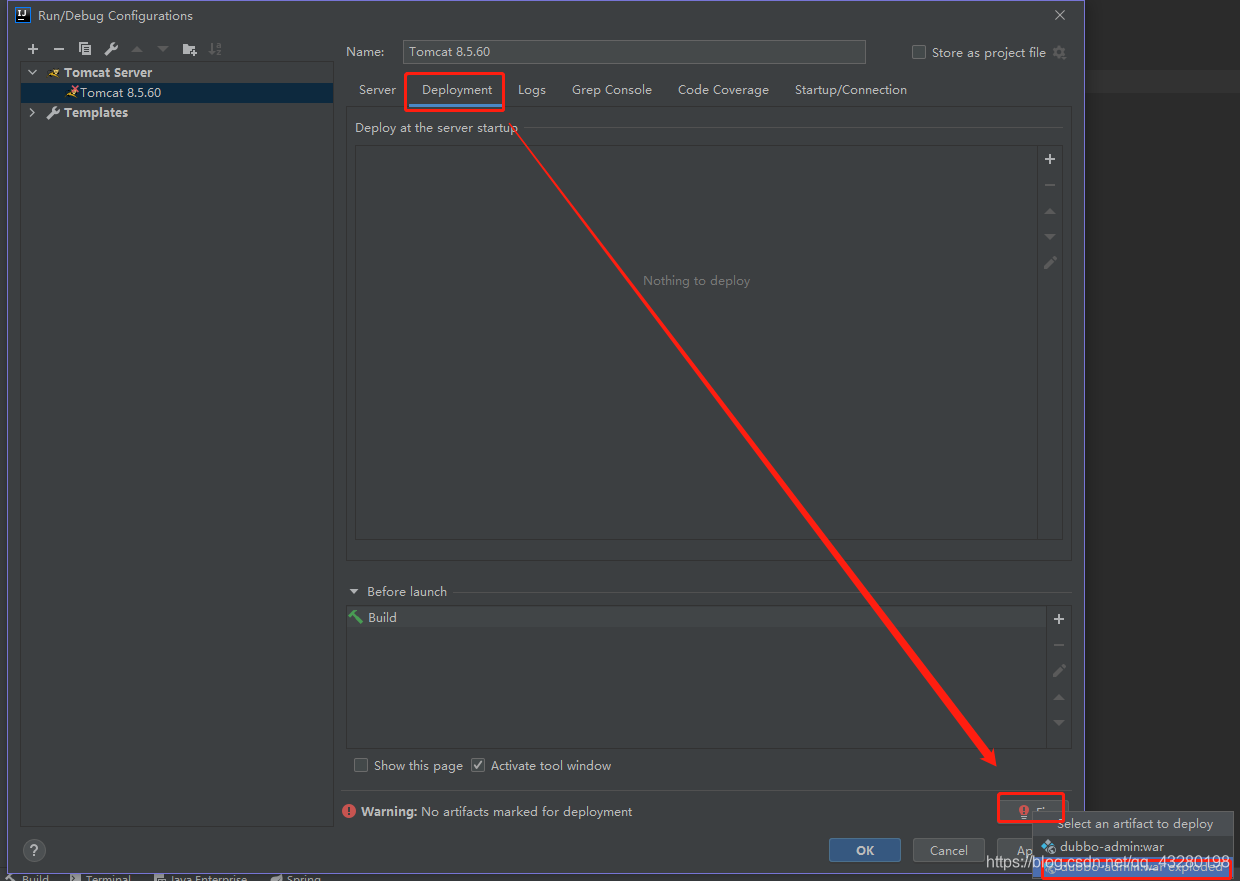Expand the Templates tree node
The height and width of the screenshot is (881, 1240).
pyautogui.click(x=33, y=113)
